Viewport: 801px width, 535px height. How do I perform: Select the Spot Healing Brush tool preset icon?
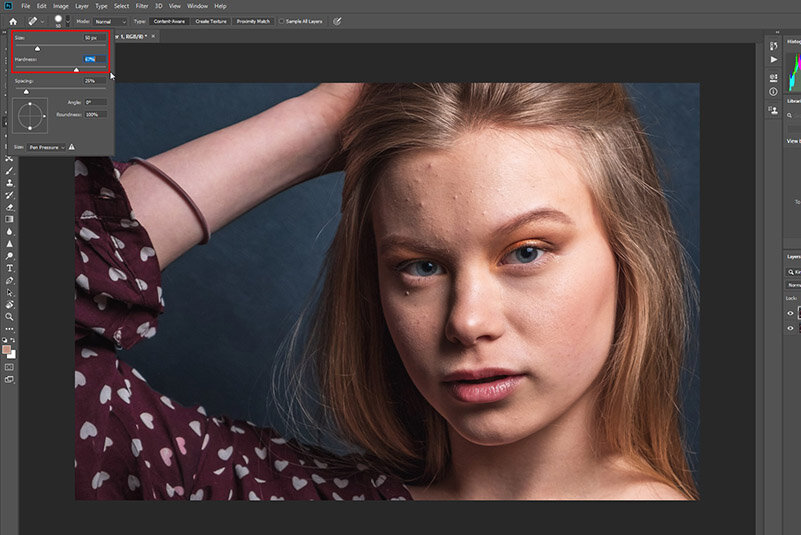(x=33, y=21)
